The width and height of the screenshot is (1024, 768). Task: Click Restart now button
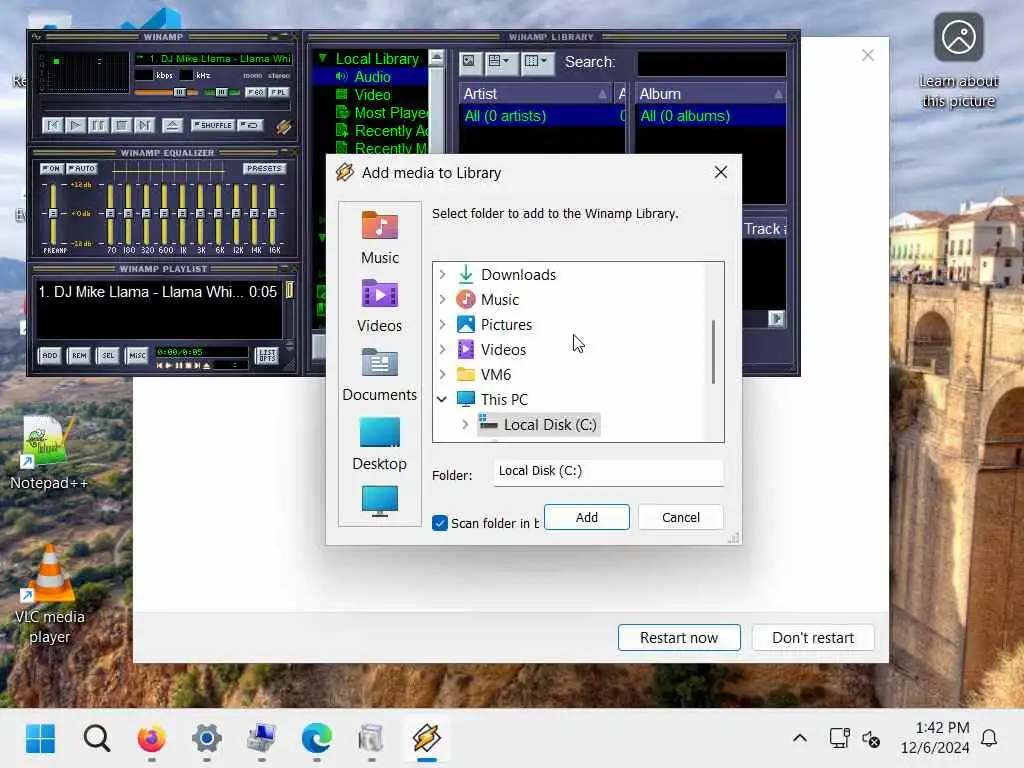click(x=679, y=637)
